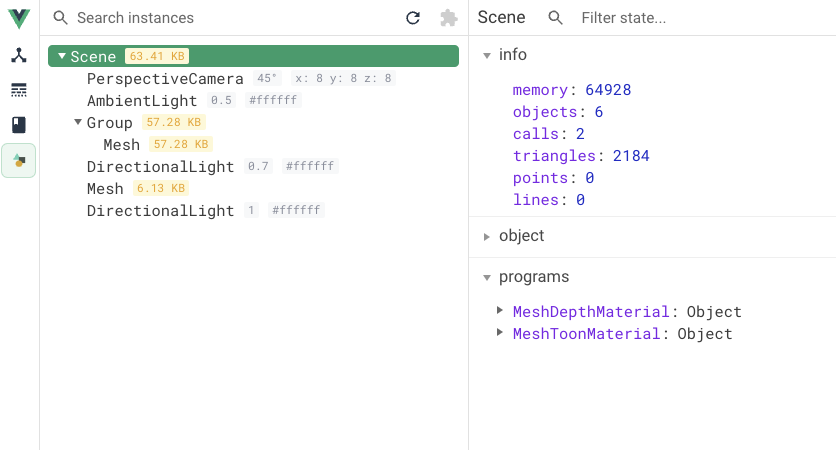Image resolution: width=836 pixels, height=450 pixels.
Task: Click the plugin puzzle-piece icon
Action: (449, 18)
